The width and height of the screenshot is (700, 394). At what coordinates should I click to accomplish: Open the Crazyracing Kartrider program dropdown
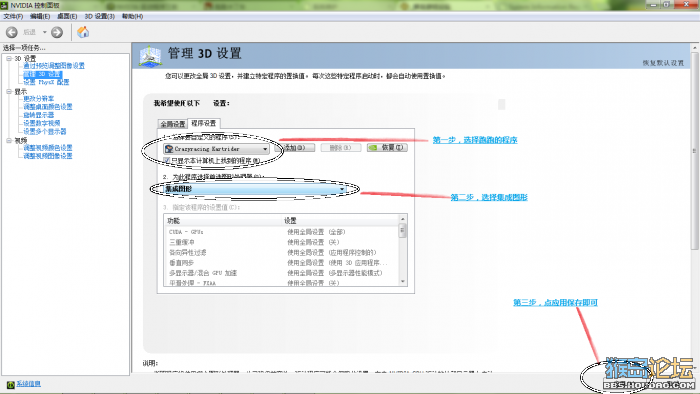click(x=216, y=149)
